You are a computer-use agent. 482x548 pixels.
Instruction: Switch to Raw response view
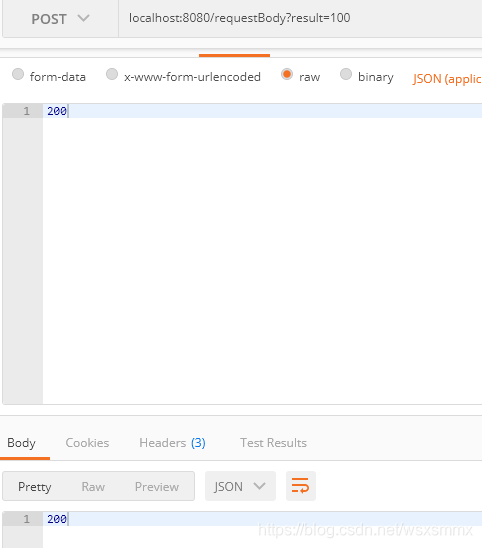pos(93,486)
